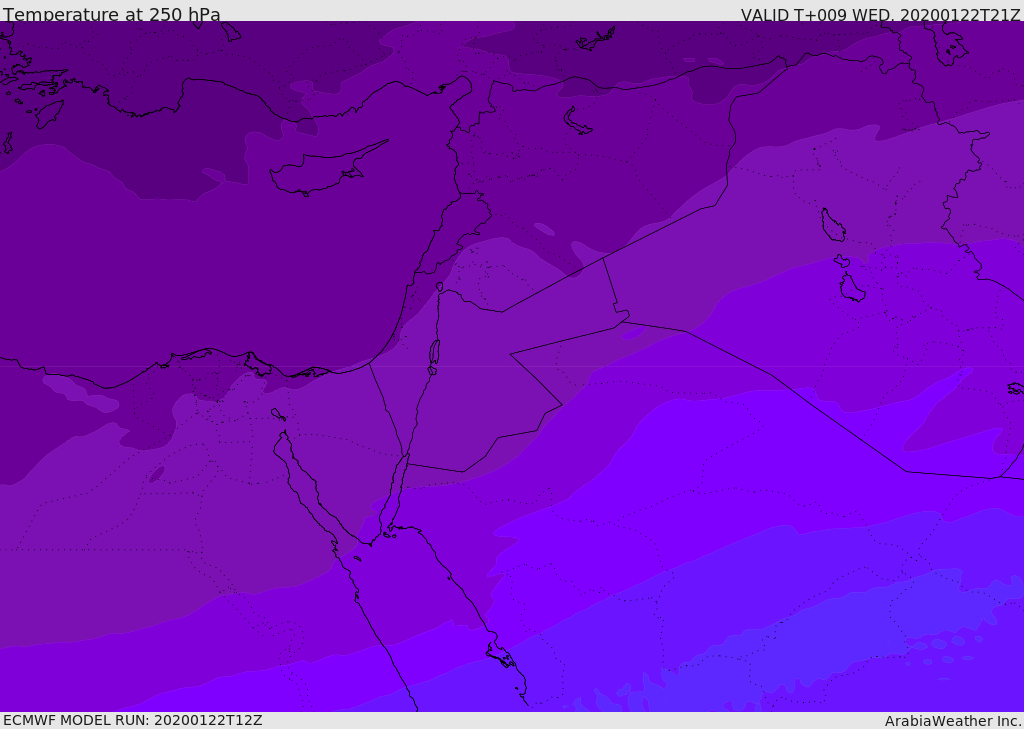The width and height of the screenshot is (1024, 729).
Task: Click the 'VALID T+009 WED. 20200122T21Z' label
Action: pos(880,14)
